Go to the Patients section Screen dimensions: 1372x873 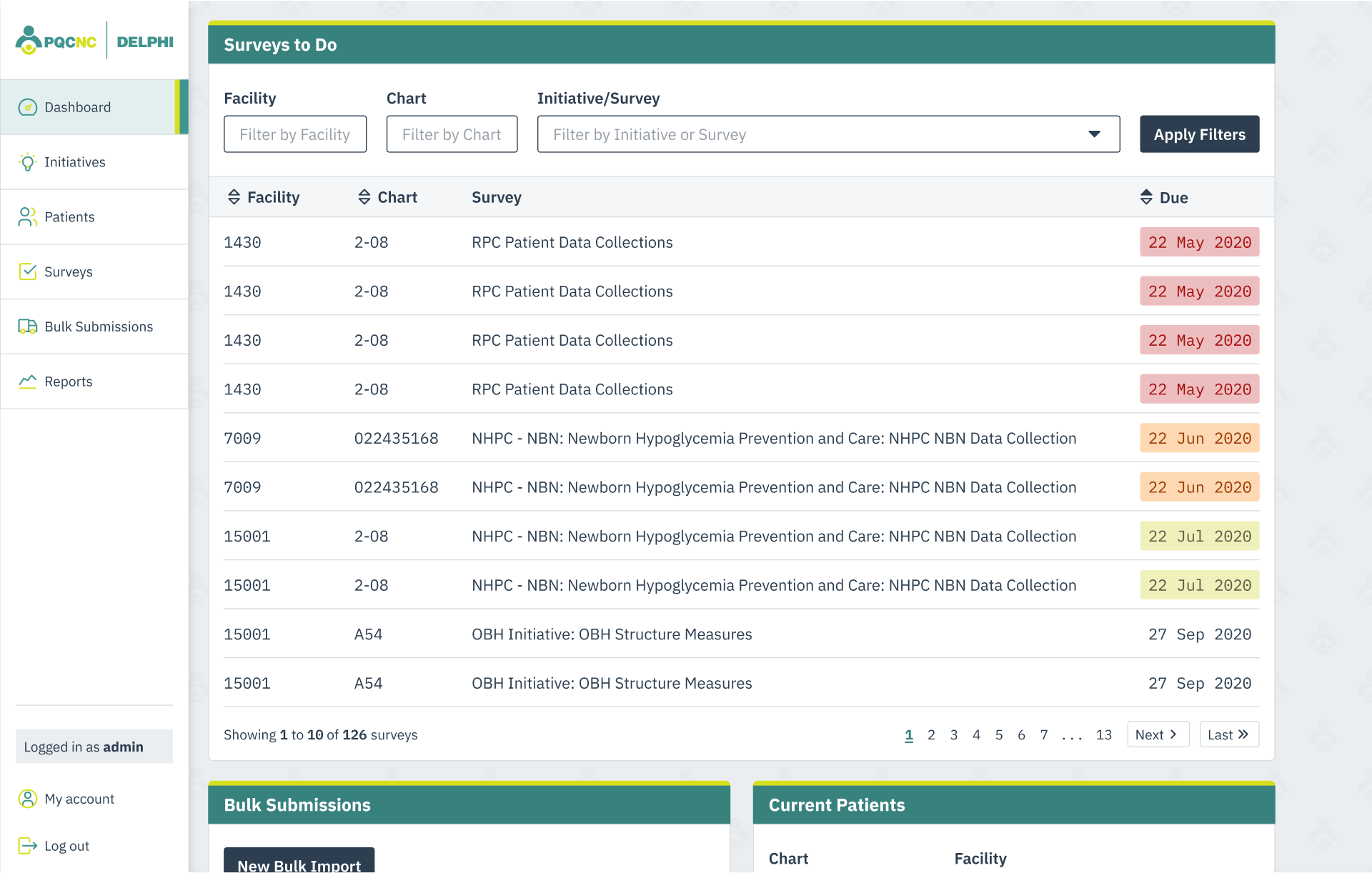coord(94,217)
